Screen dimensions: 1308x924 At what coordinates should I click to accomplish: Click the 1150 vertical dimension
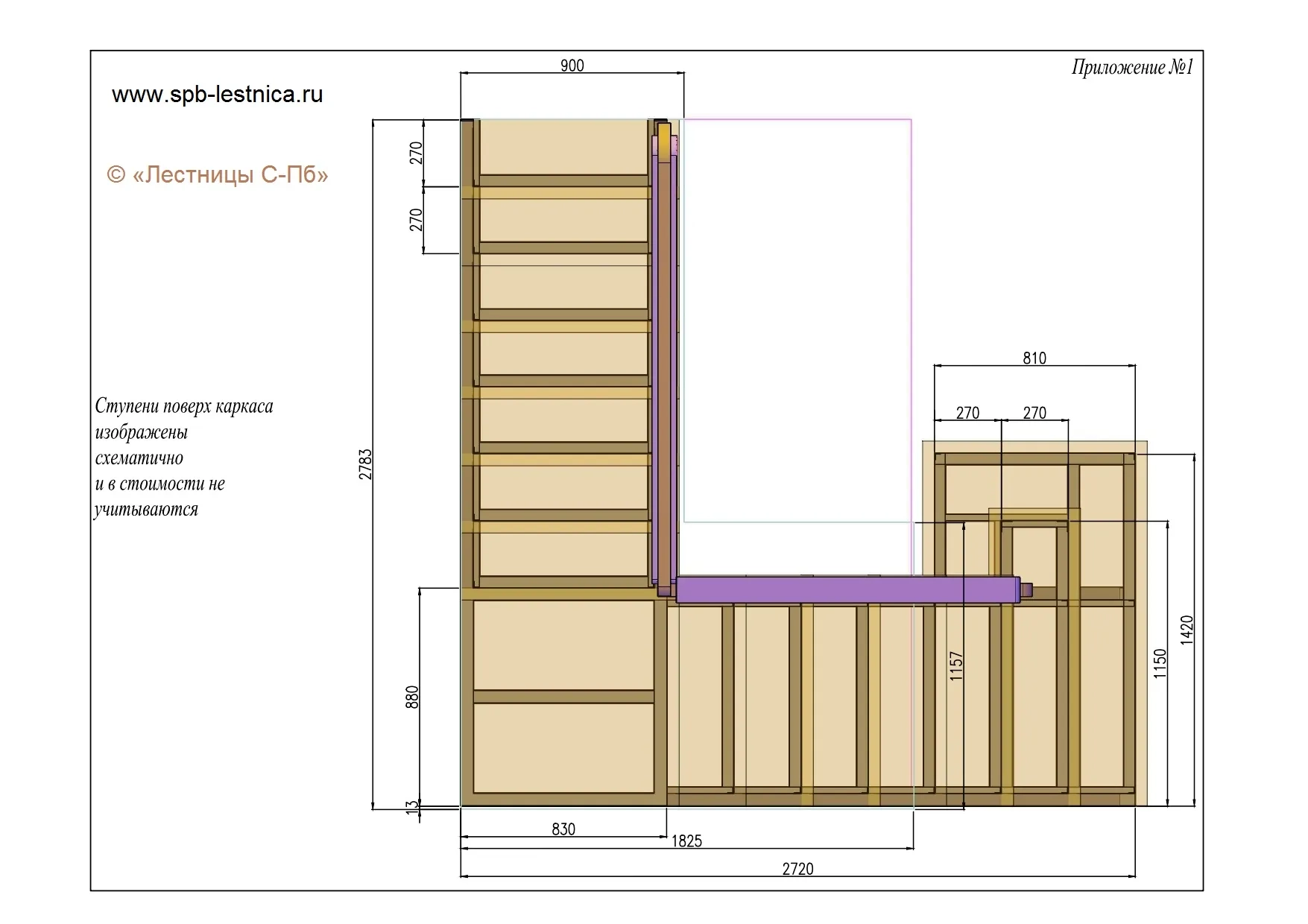pos(1160,663)
